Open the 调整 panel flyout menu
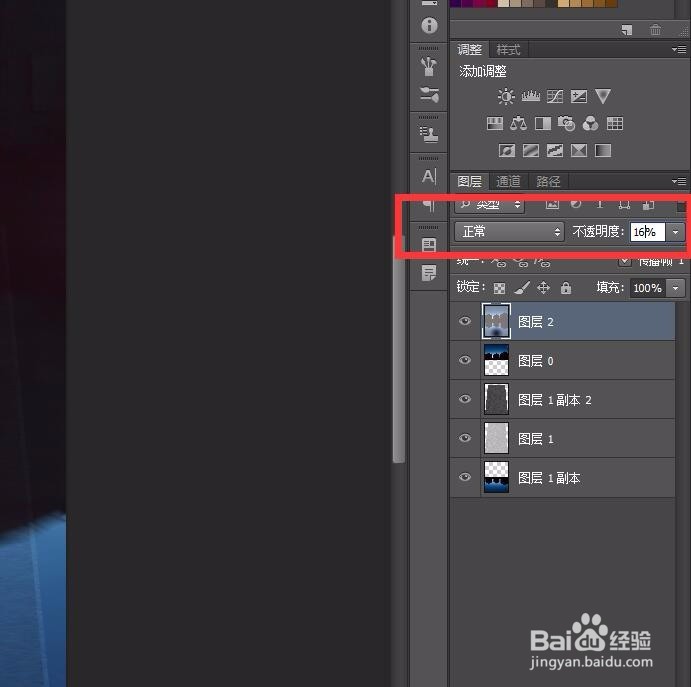 pyautogui.click(x=679, y=49)
